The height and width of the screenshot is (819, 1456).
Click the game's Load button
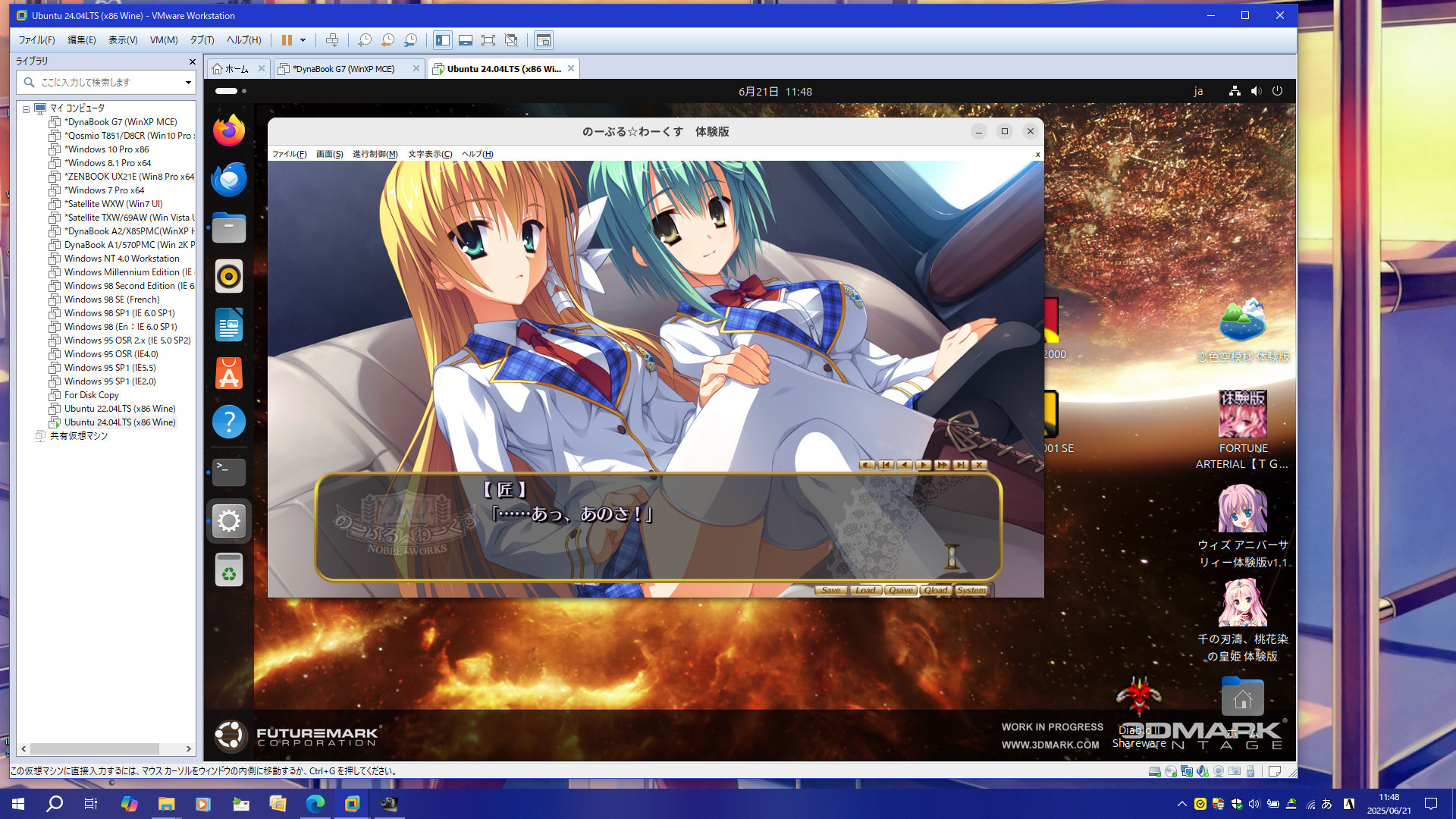[x=865, y=590]
